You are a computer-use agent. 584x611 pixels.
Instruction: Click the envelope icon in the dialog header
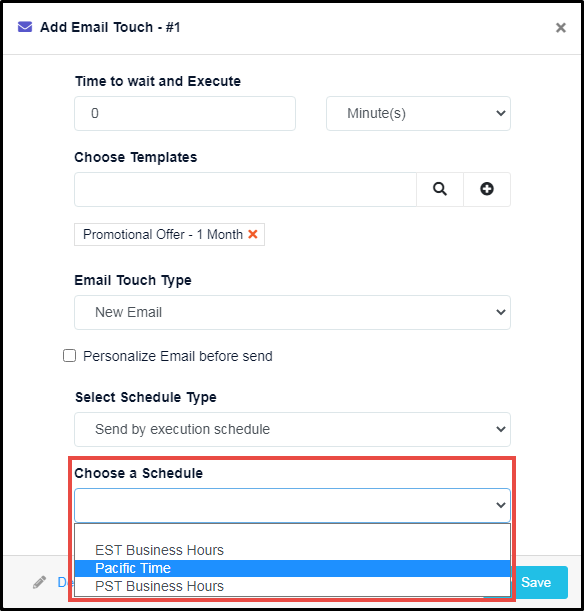25,27
